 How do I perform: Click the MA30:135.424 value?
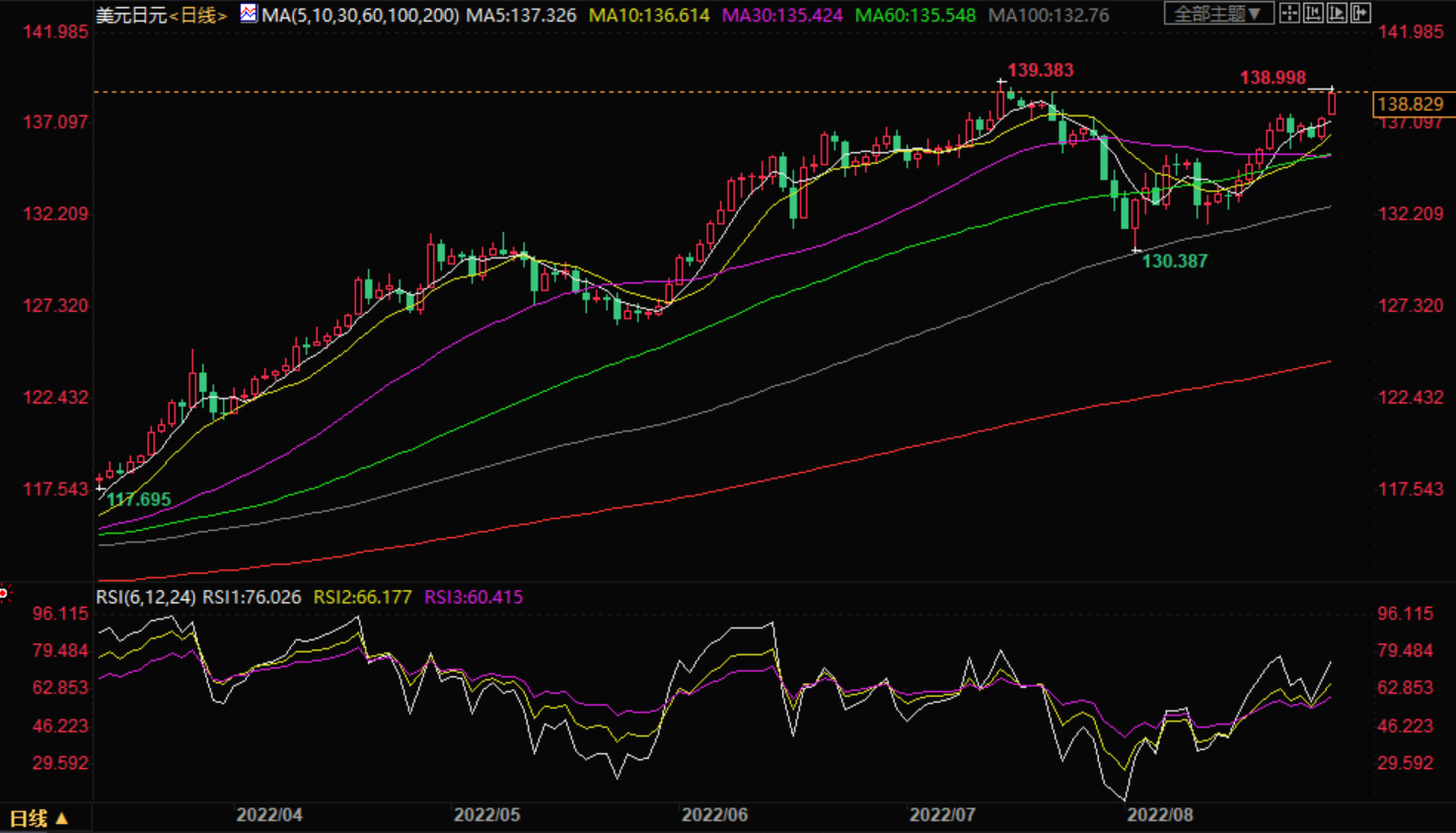pyautogui.click(x=782, y=16)
